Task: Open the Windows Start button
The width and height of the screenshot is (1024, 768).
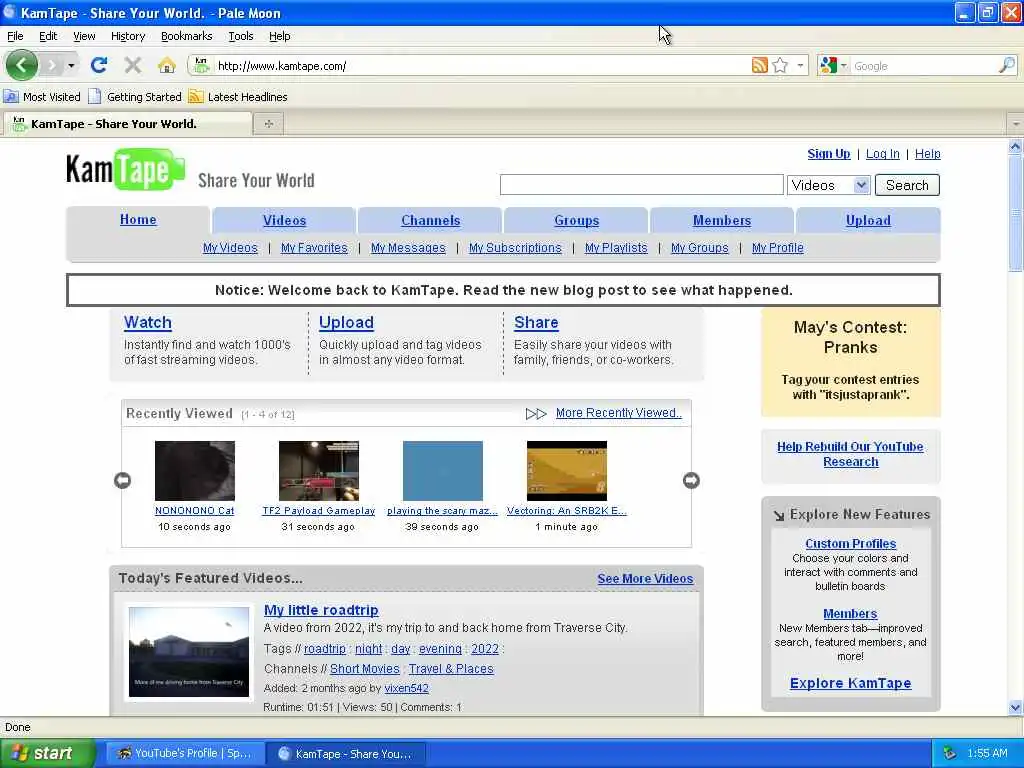Action: coord(46,753)
